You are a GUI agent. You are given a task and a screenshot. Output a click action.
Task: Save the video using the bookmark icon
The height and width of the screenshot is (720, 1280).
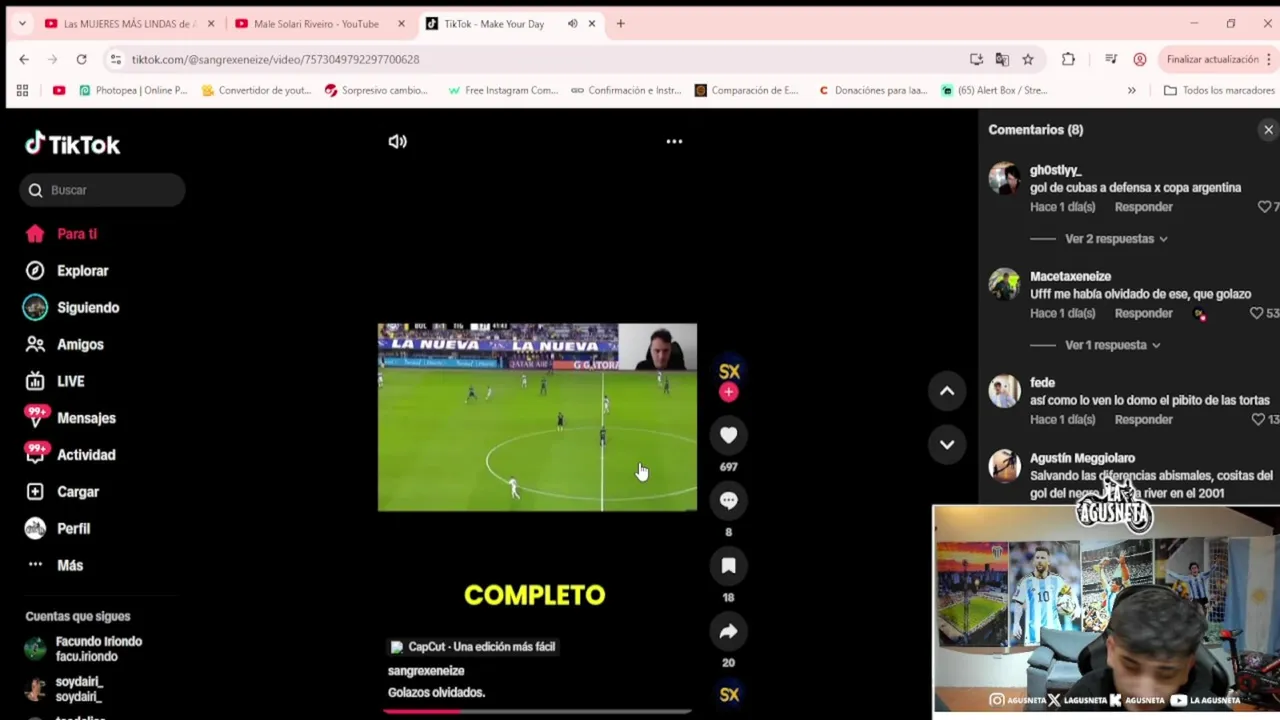click(728, 566)
